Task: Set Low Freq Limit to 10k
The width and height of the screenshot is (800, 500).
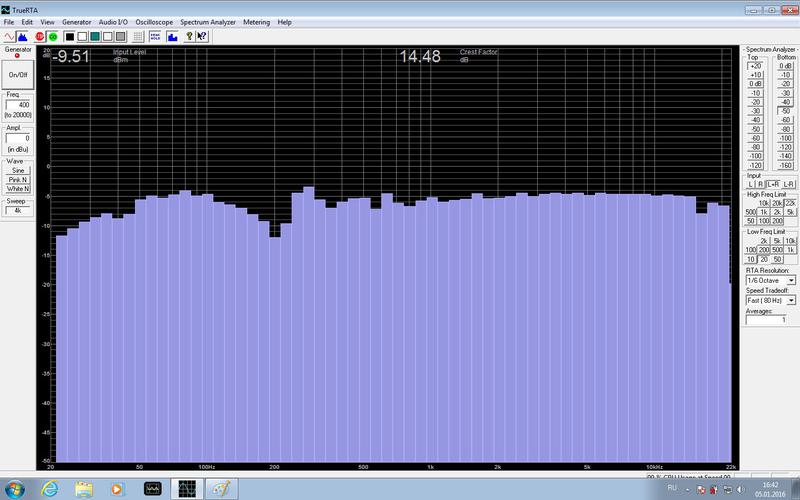Action: (x=790, y=241)
